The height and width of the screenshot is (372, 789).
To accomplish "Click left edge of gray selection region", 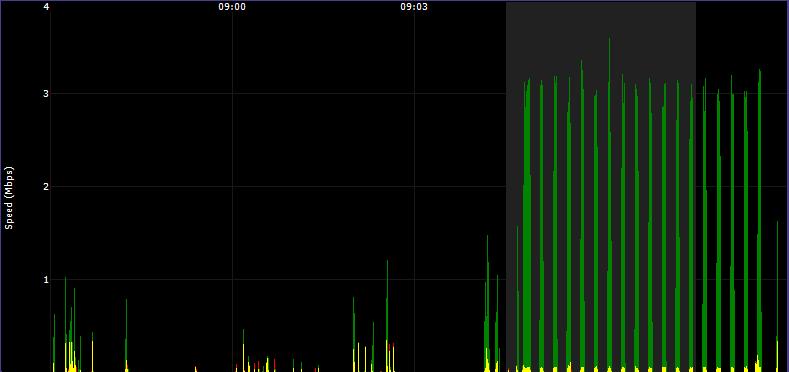I will pyautogui.click(x=506, y=187).
